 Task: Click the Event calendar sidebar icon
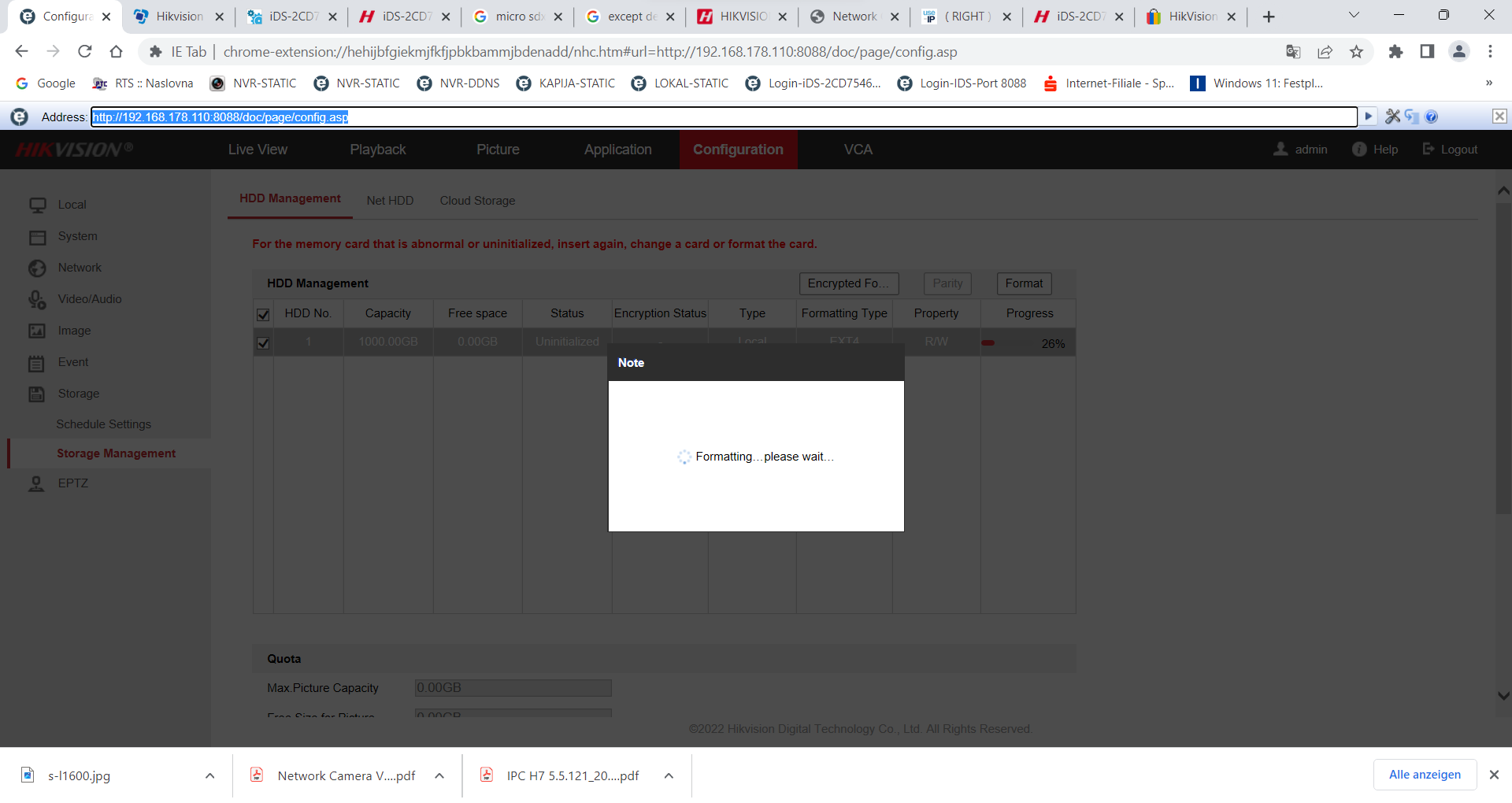point(37,363)
